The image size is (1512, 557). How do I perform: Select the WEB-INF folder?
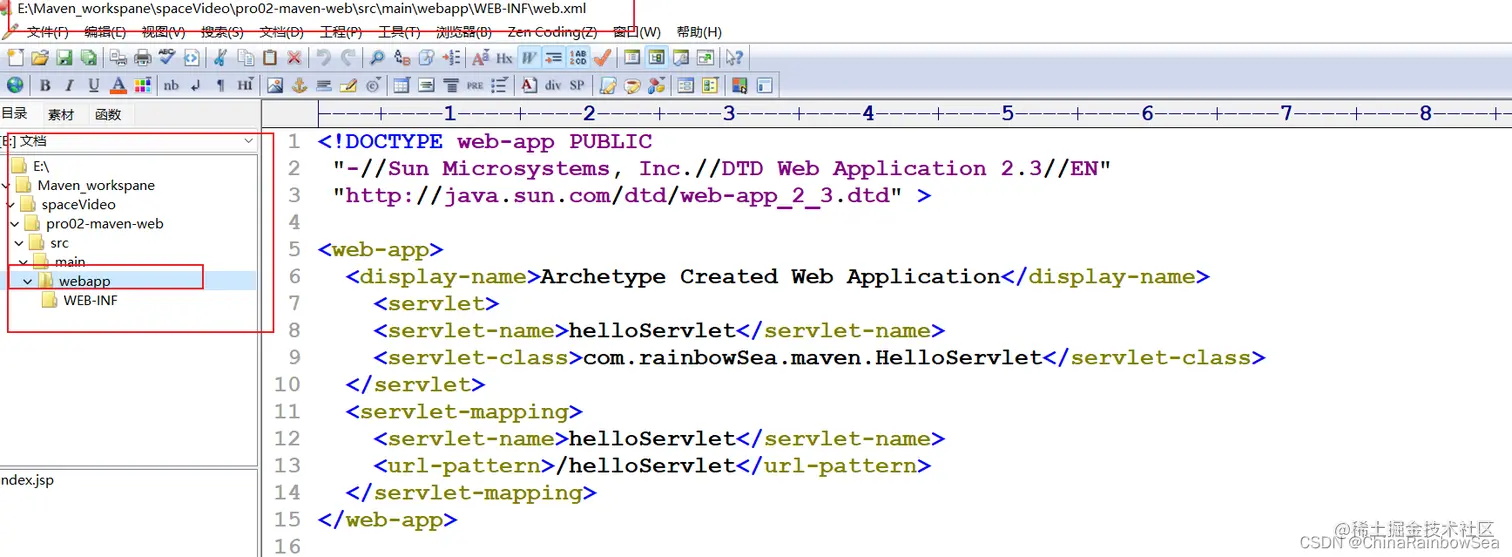click(x=90, y=300)
